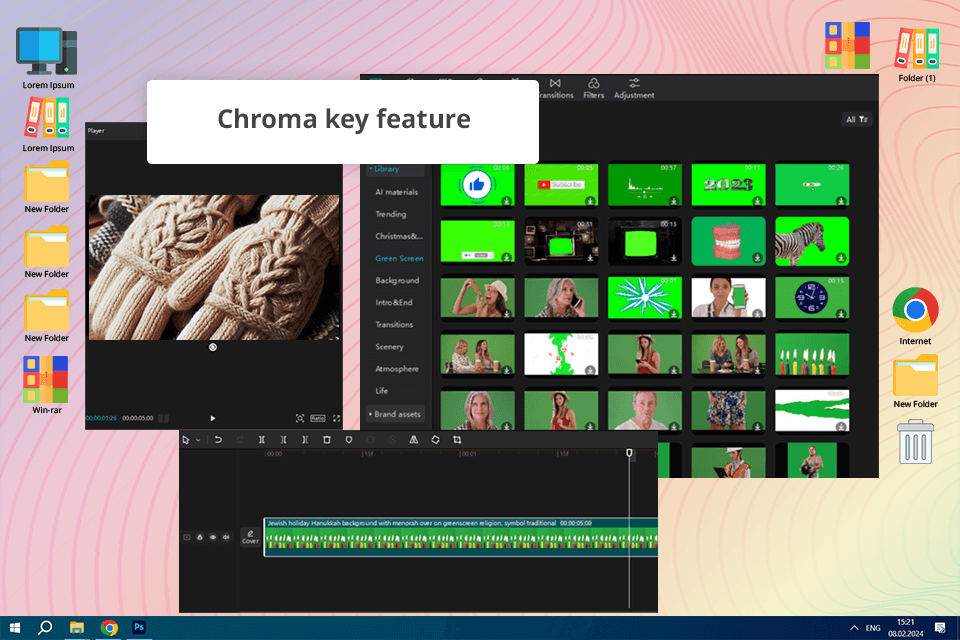Screen dimensions: 960x640
Task: Click the playhead marker on timeline ruler
Action: (629, 453)
